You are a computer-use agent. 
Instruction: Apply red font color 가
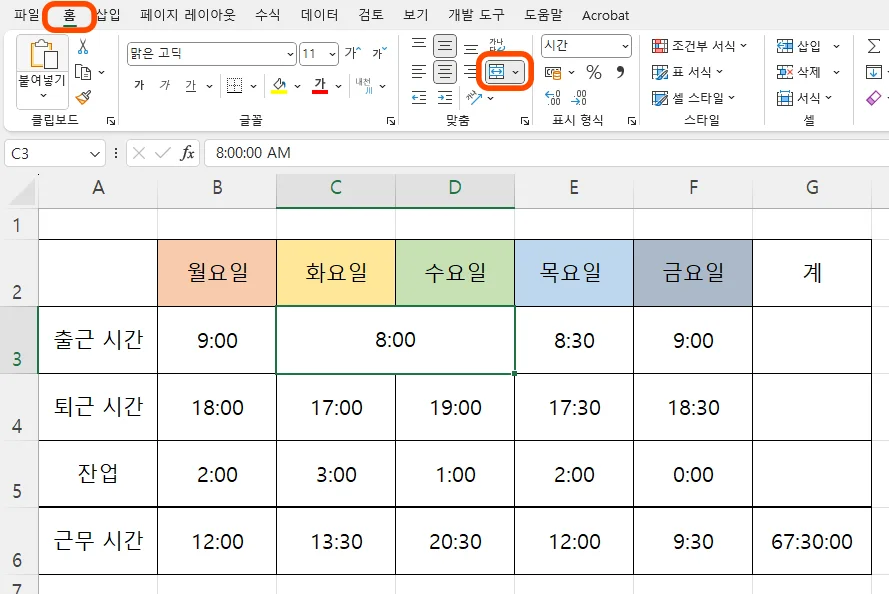pyautogui.click(x=320, y=86)
